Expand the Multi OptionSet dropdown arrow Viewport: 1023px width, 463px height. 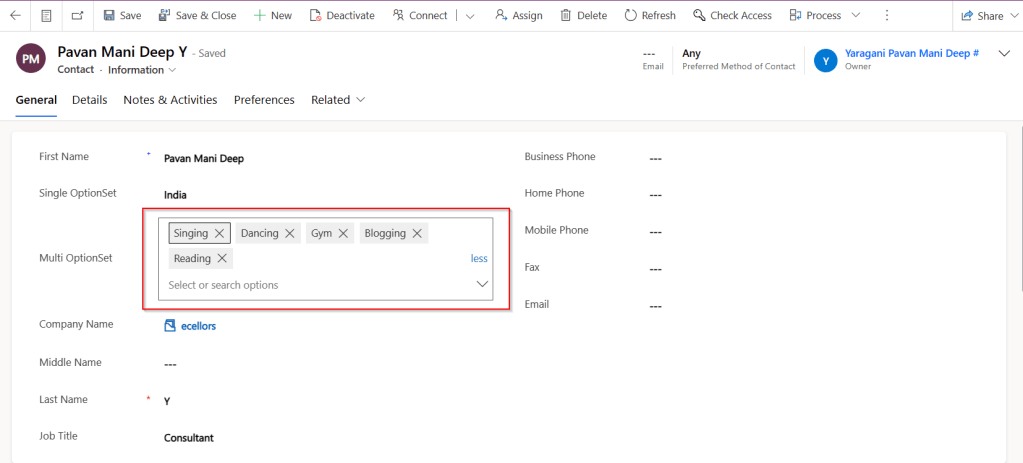click(x=482, y=285)
